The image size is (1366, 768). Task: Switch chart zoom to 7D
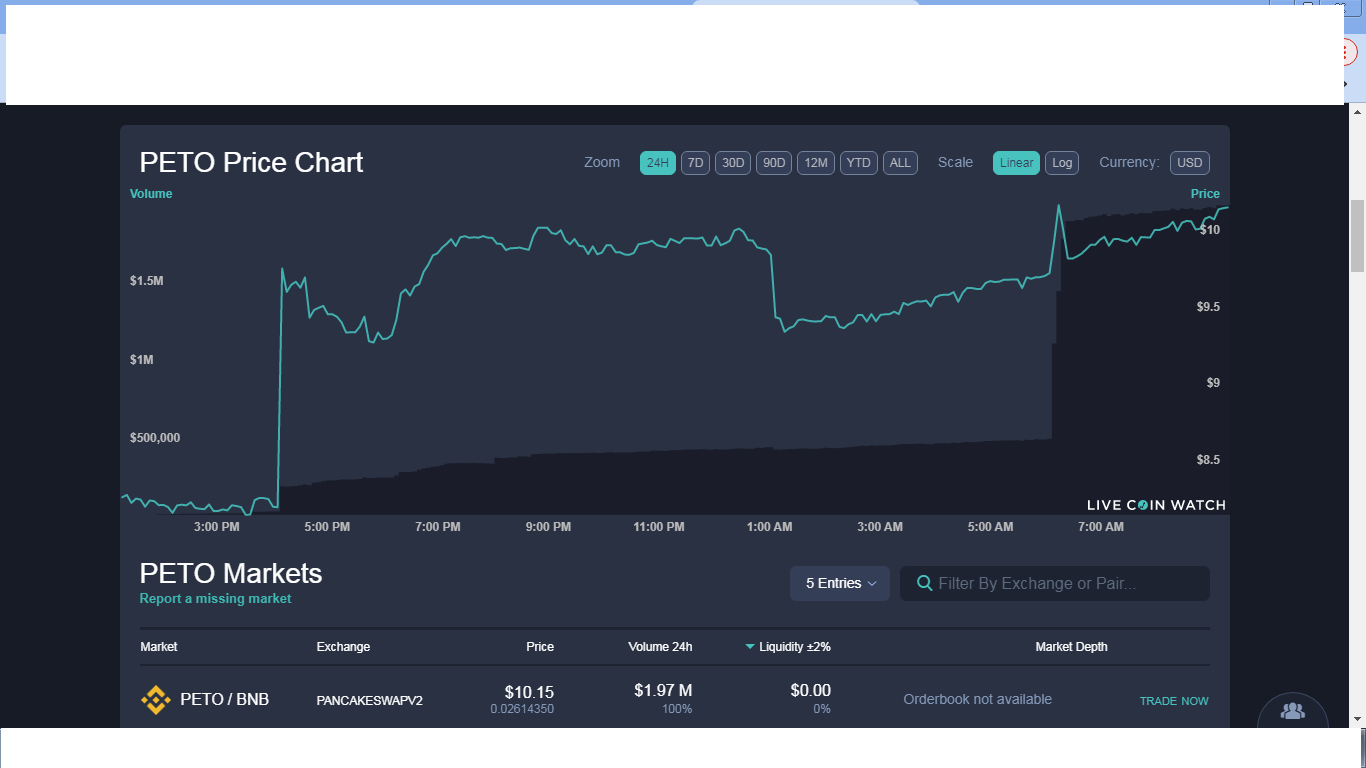[696, 163]
